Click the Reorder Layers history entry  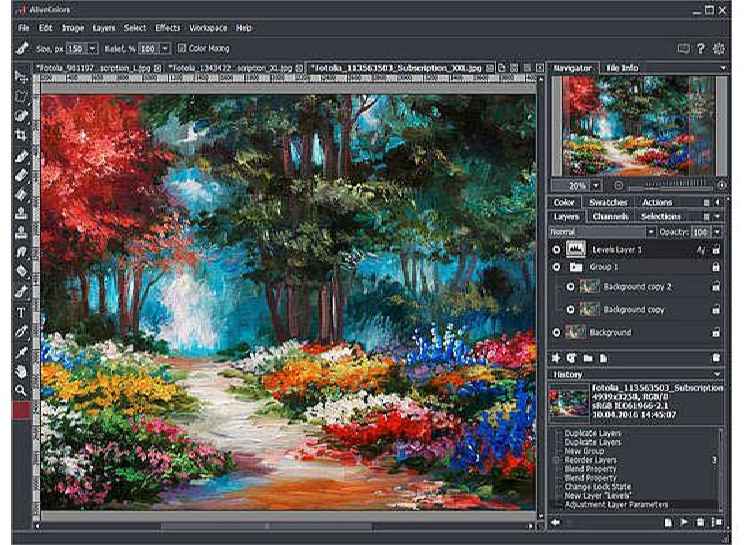click(591, 460)
